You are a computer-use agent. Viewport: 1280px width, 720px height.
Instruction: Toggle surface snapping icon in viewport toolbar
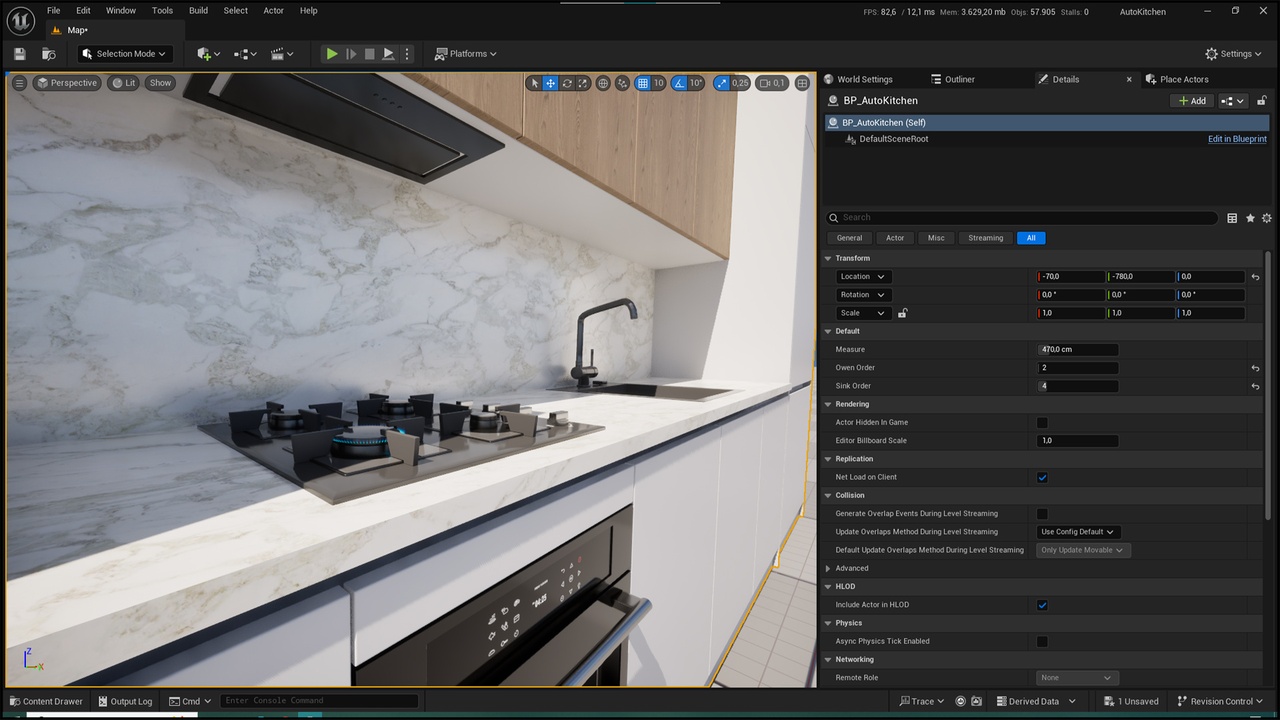623,83
